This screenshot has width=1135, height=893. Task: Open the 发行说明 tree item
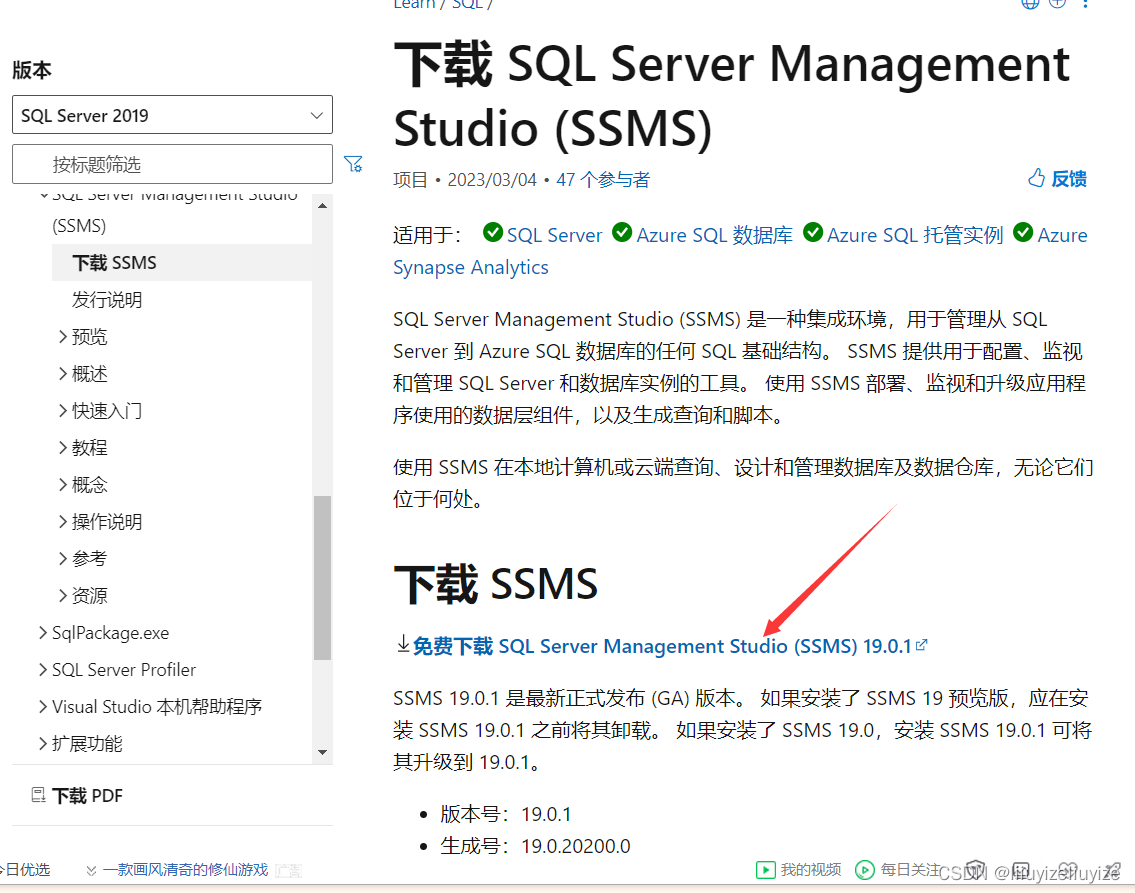click(x=107, y=300)
